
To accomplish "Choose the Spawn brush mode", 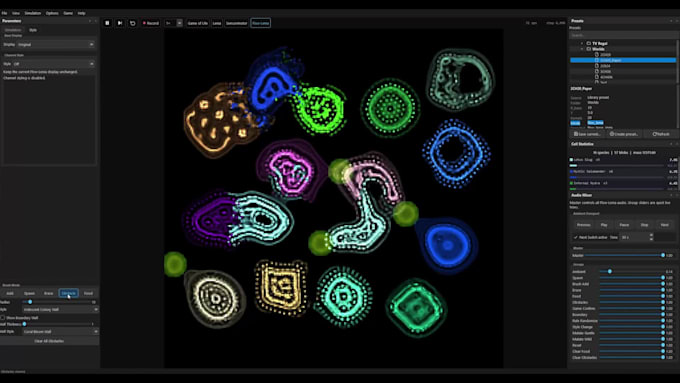I will [x=29, y=293].
